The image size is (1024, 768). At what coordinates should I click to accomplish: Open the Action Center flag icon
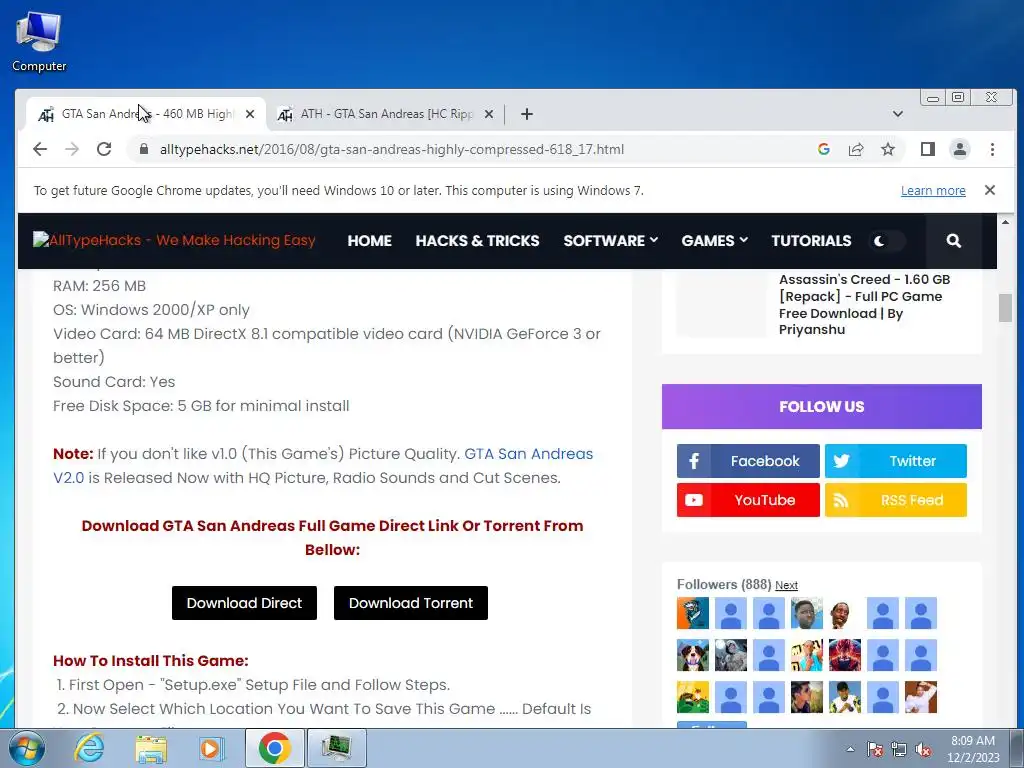(x=874, y=749)
